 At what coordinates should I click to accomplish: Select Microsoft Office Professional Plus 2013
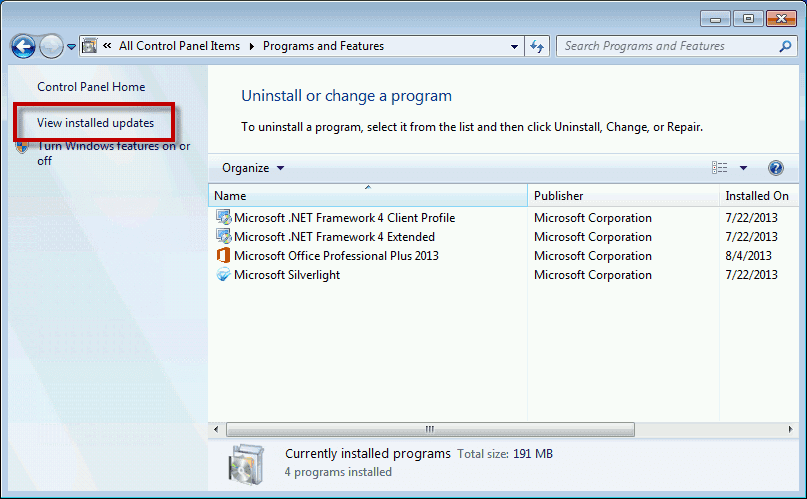tap(336, 256)
